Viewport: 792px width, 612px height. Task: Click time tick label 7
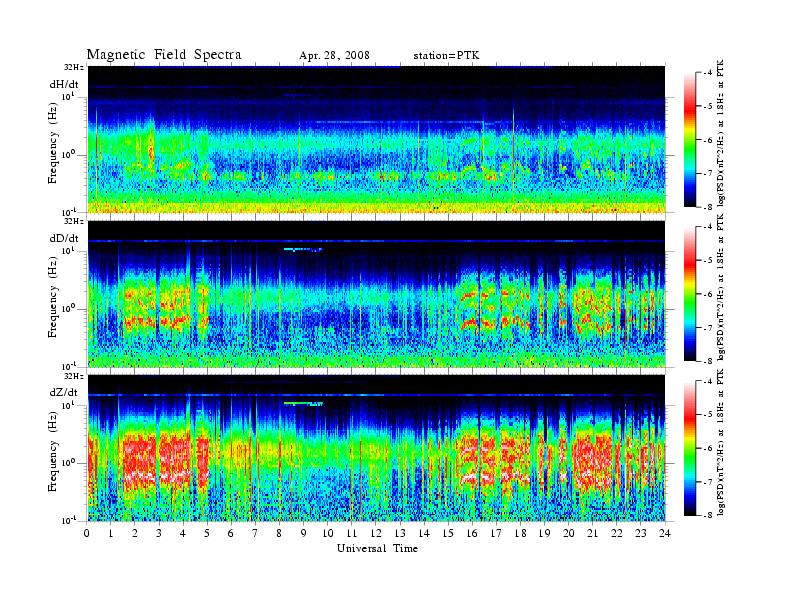pyautogui.click(x=255, y=534)
